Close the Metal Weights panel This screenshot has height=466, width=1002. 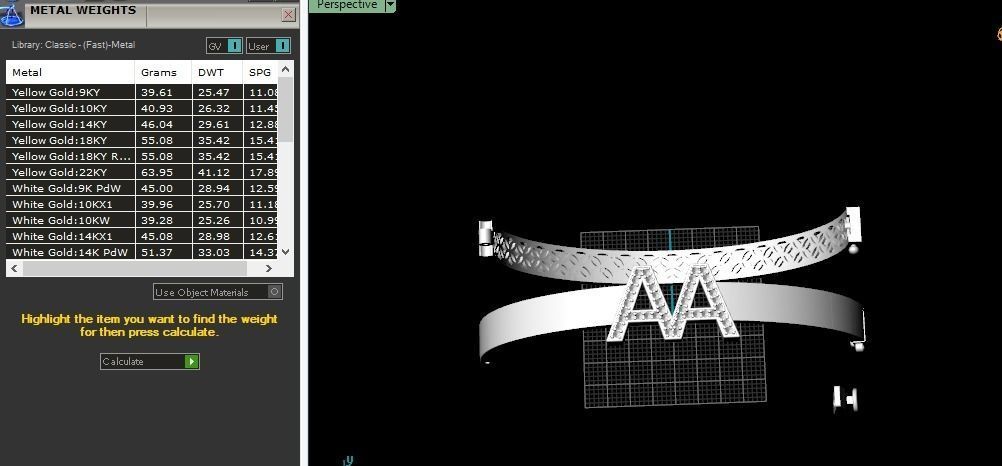pyautogui.click(x=289, y=15)
